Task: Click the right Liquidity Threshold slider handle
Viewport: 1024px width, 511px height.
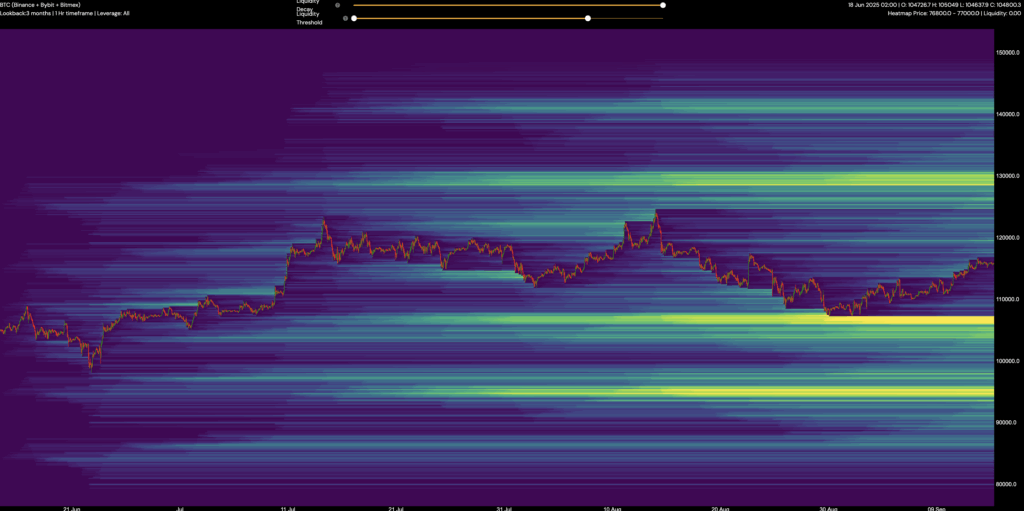Action: [x=588, y=18]
